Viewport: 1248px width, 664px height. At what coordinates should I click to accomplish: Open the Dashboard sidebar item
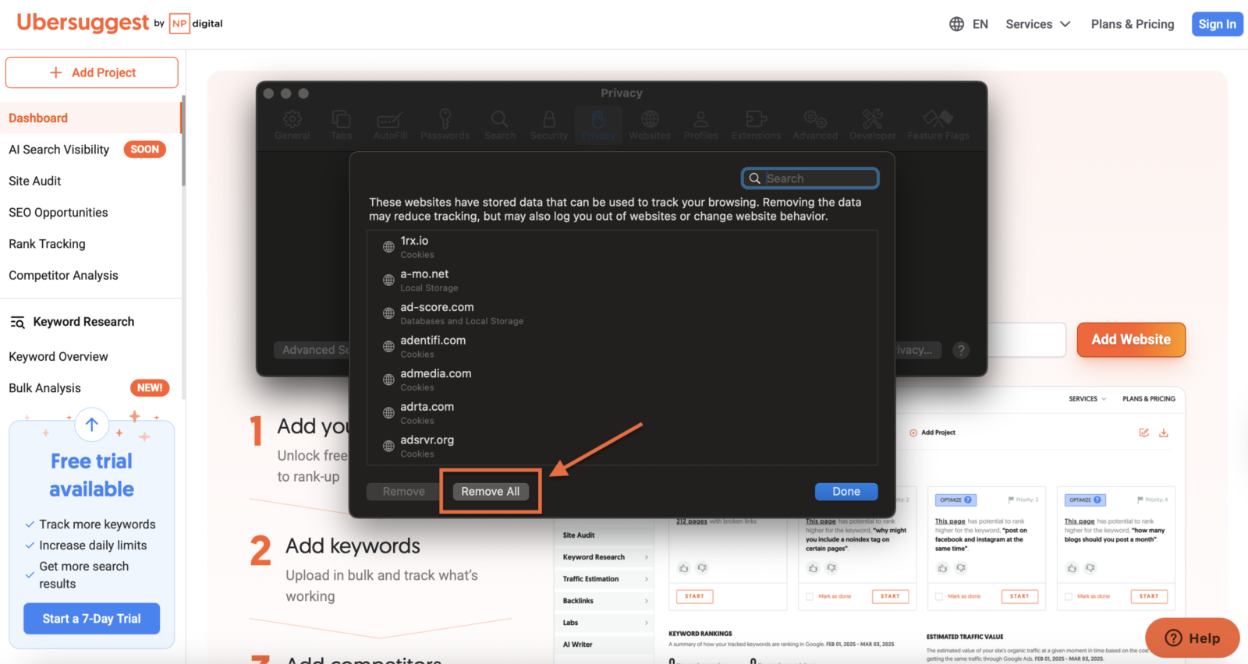(x=90, y=118)
